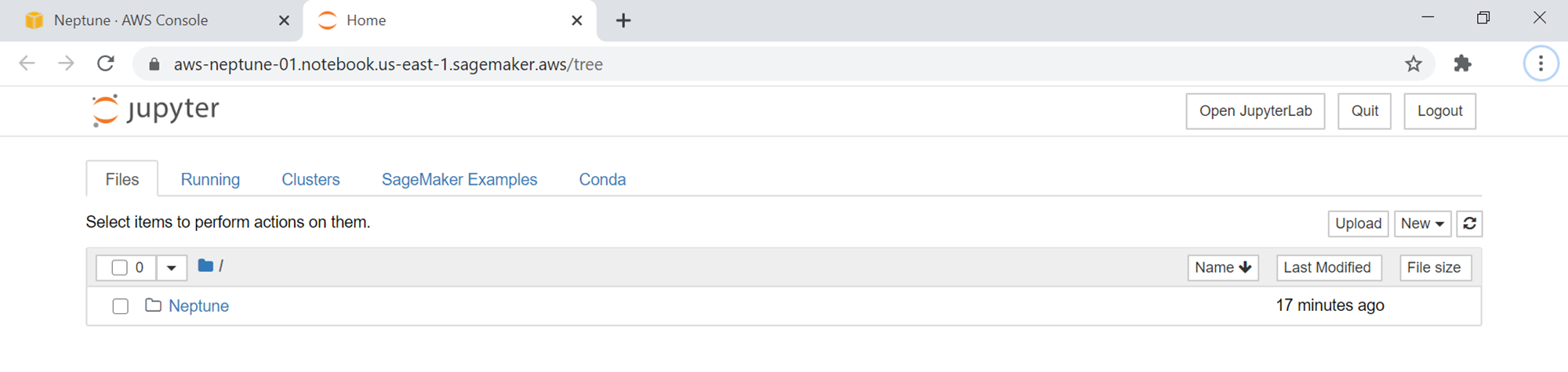
Task: Open the New notebook dropdown
Action: 1422,224
